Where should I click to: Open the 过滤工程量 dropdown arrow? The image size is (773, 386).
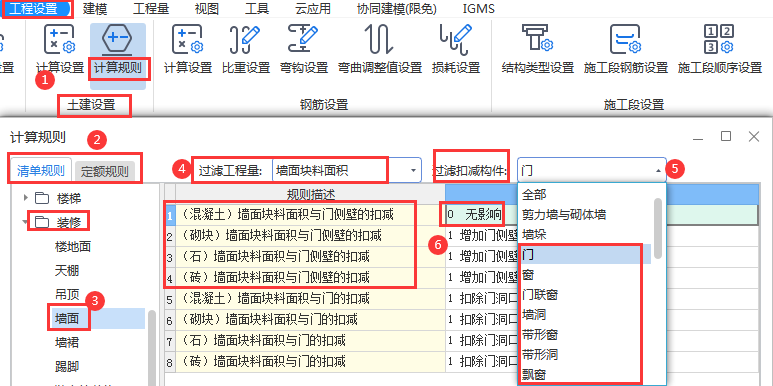pyautogui.click(x=413, y=171)
